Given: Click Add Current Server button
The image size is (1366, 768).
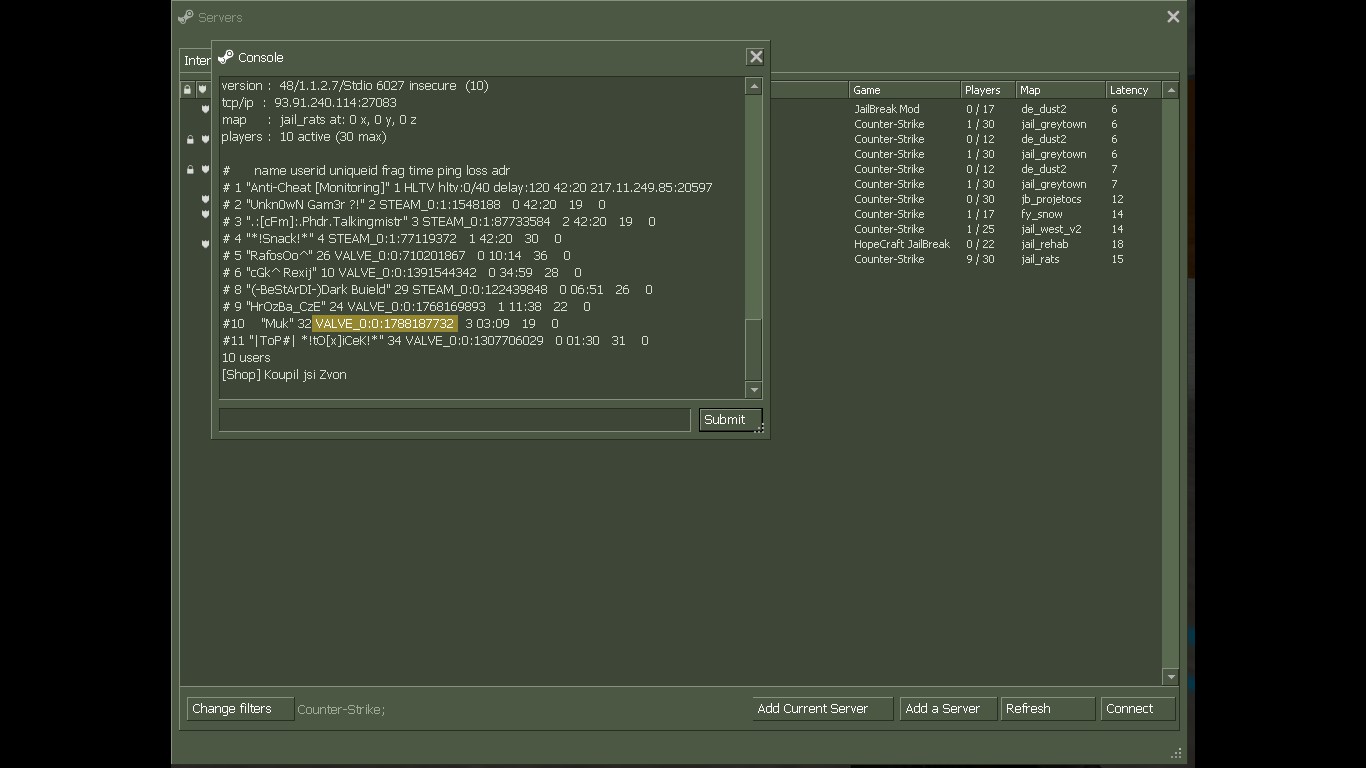Looking at the screenshot, I should click(822, 709).
